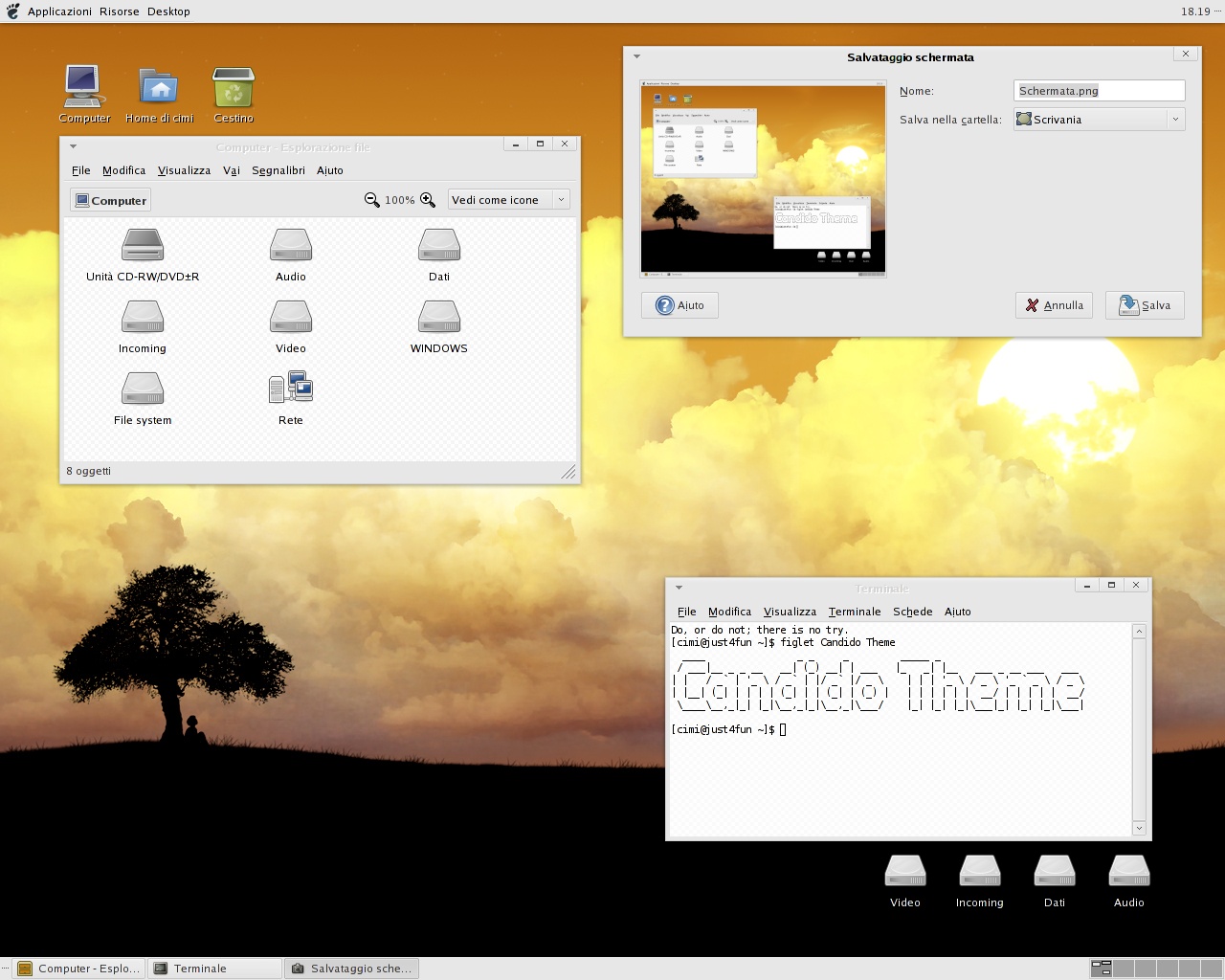Viewport: 1225px width, 980px height.
Task: Click the terminal prompt line with cursor
Action: (x=728, y=729)
